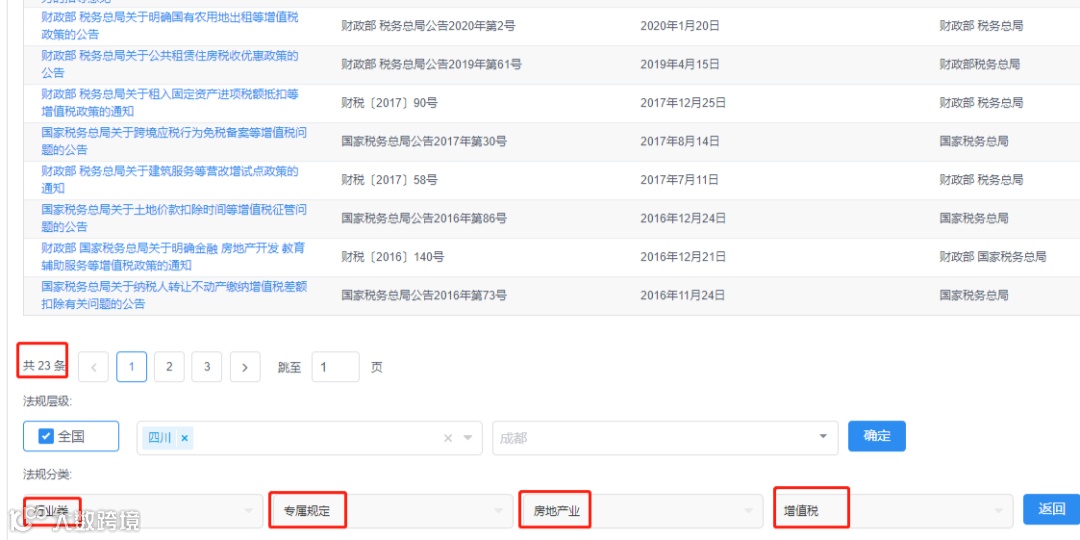Select the date 2016年12月21日
Image resolution: width=1080 pixels, height=540 pixels.
683,258
